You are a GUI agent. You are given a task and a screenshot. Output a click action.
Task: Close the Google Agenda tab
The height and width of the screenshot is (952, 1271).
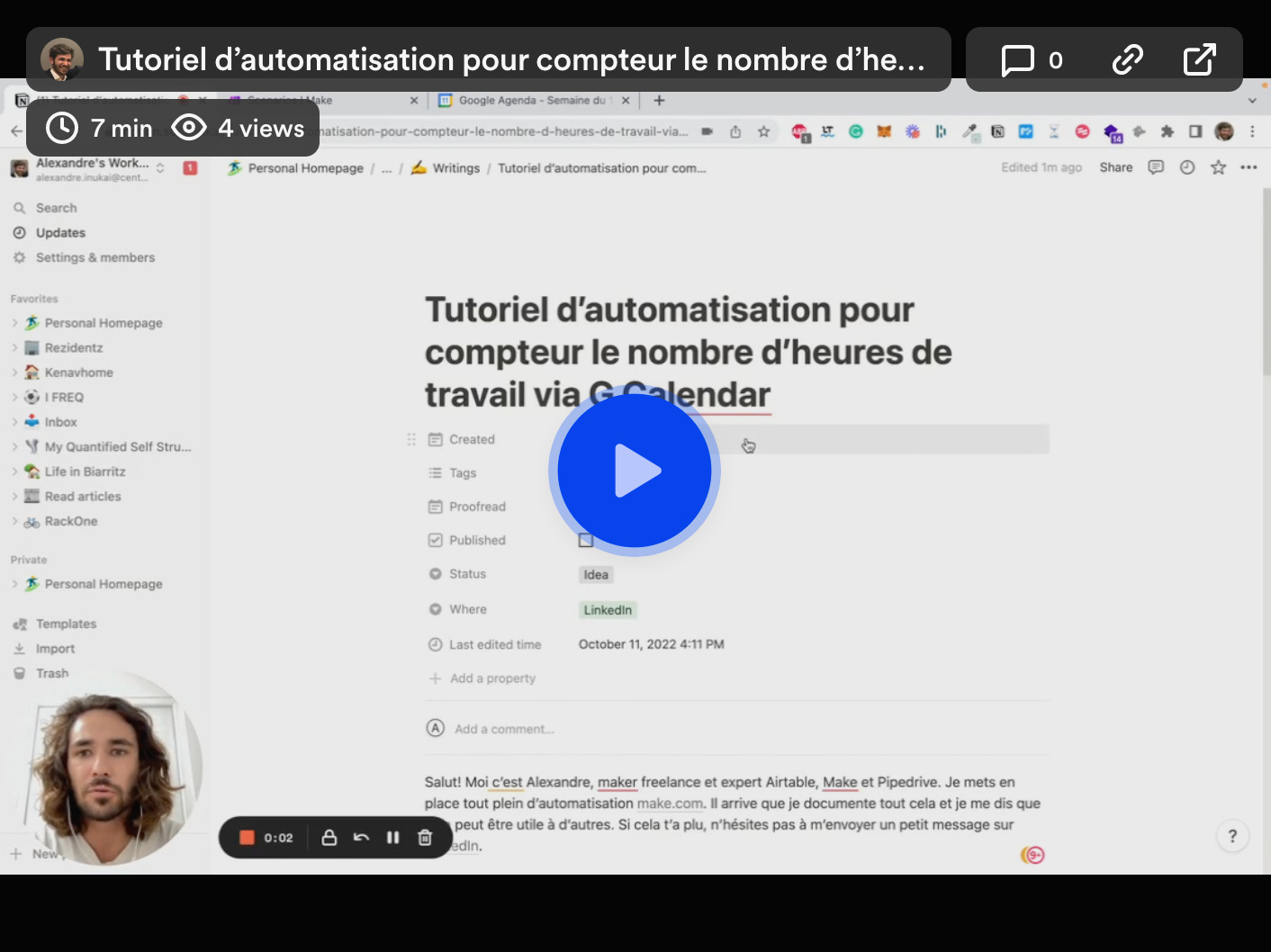pyautogui.click(x=626, y=101)
